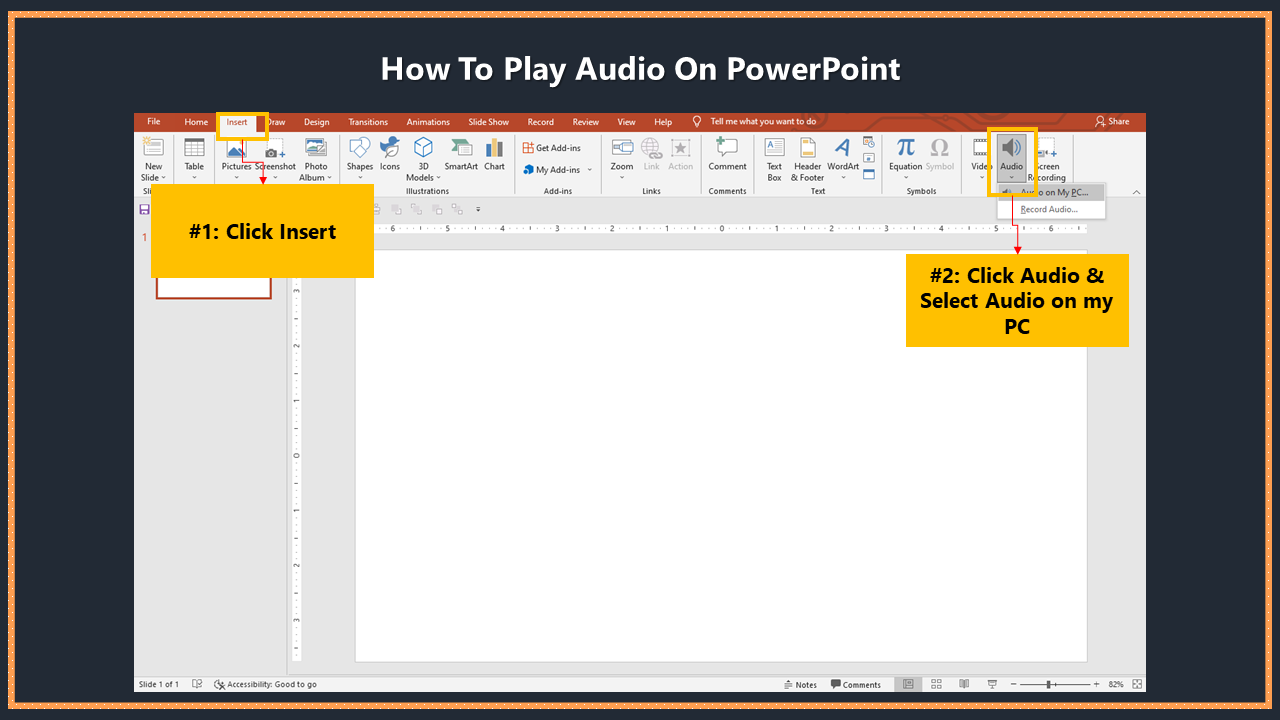Click the Symbol omega icon
This screenshot has width=1280, height=720.
tap(940, 148)
